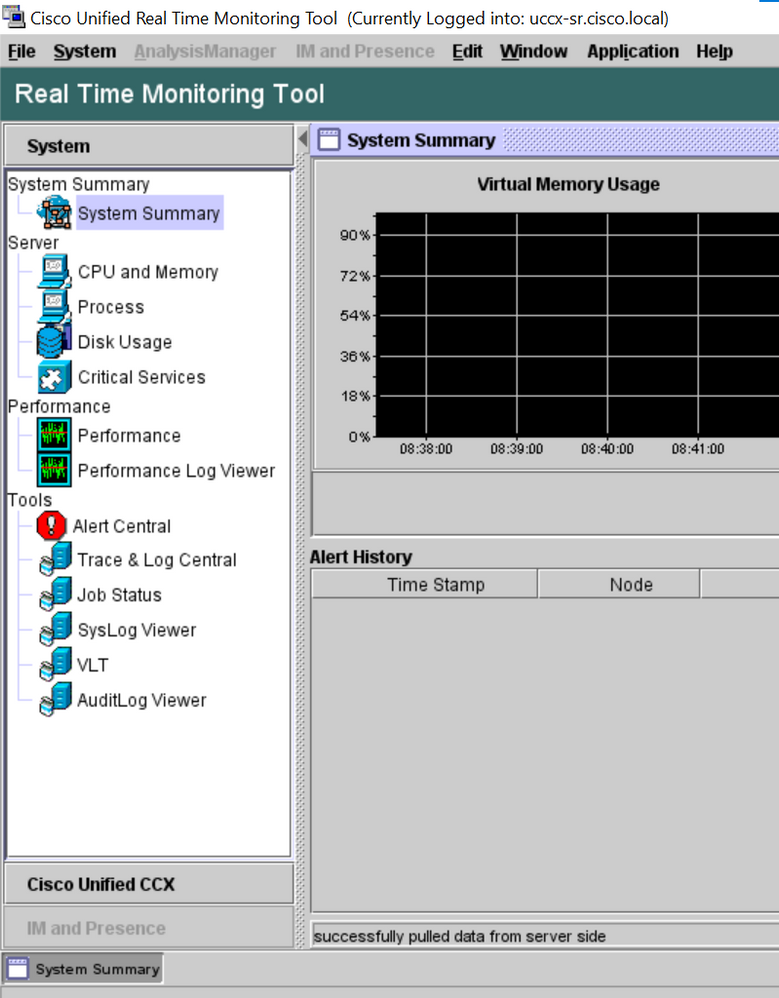Select Performance tree item under Performance

click(x=129, y=435)
